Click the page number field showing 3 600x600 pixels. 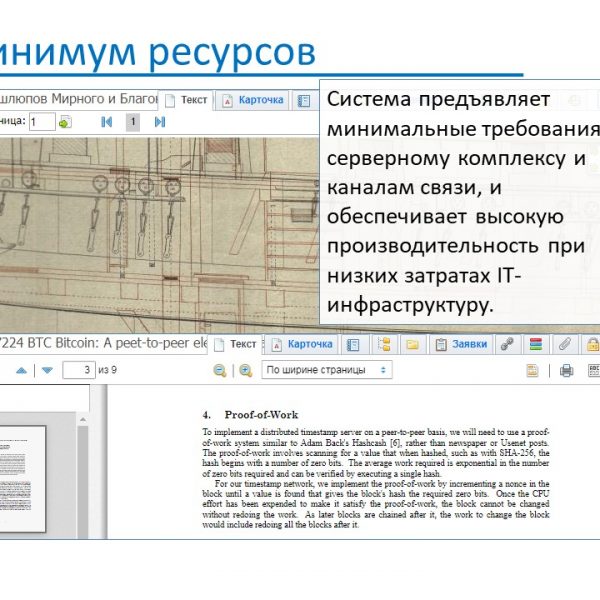pyautogui.click(x=78, y=371)
